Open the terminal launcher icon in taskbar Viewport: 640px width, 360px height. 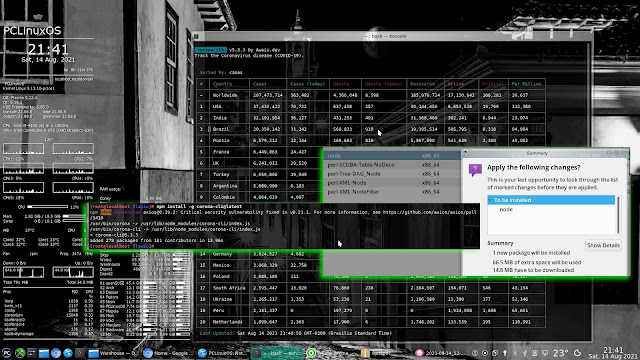click(80, 353)
